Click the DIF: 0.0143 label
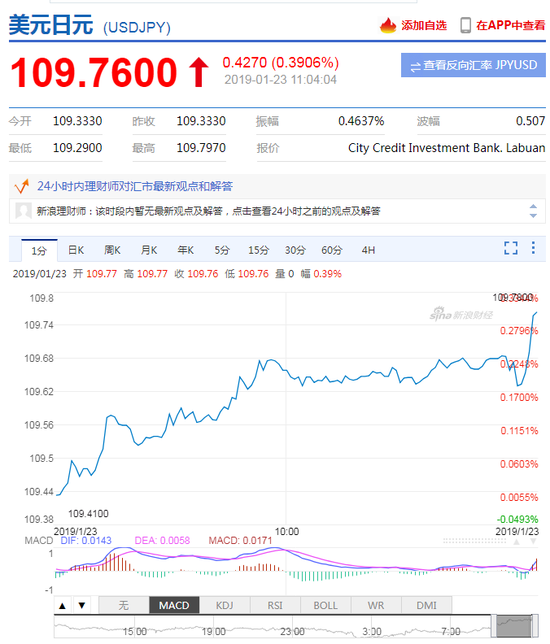Image resolution: width=550 pixels, height=644 pixels. (86, 540)
